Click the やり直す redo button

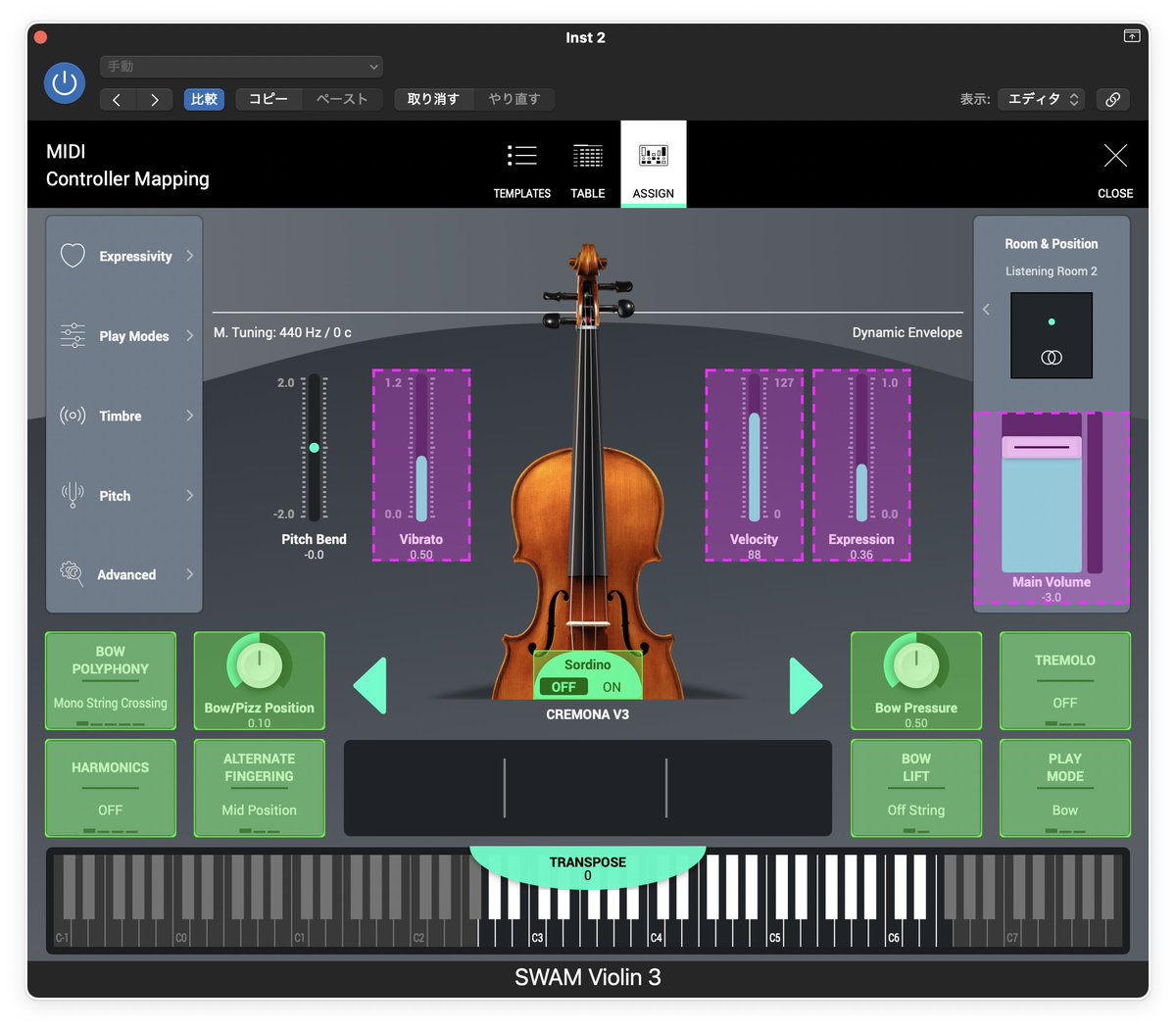point(514,99)
